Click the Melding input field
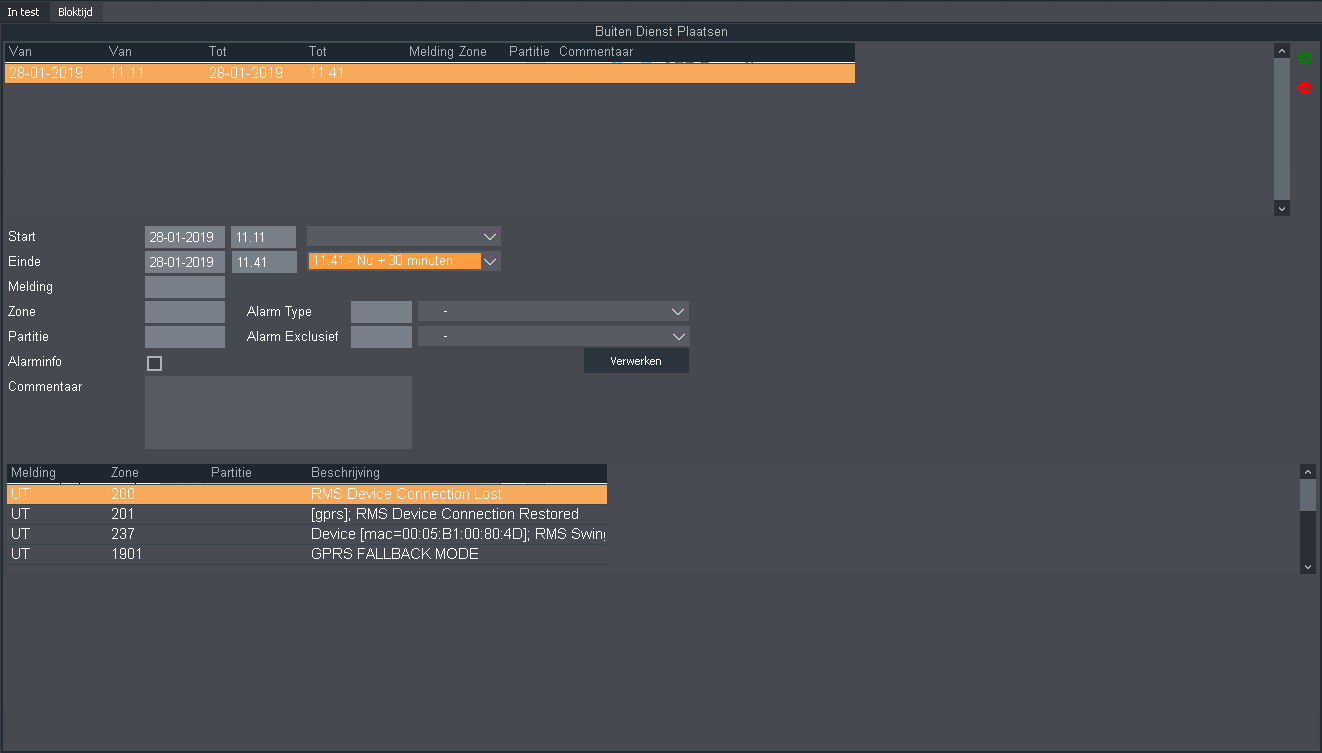This screenshot has height=753, width=1322. tap(185, 287)
